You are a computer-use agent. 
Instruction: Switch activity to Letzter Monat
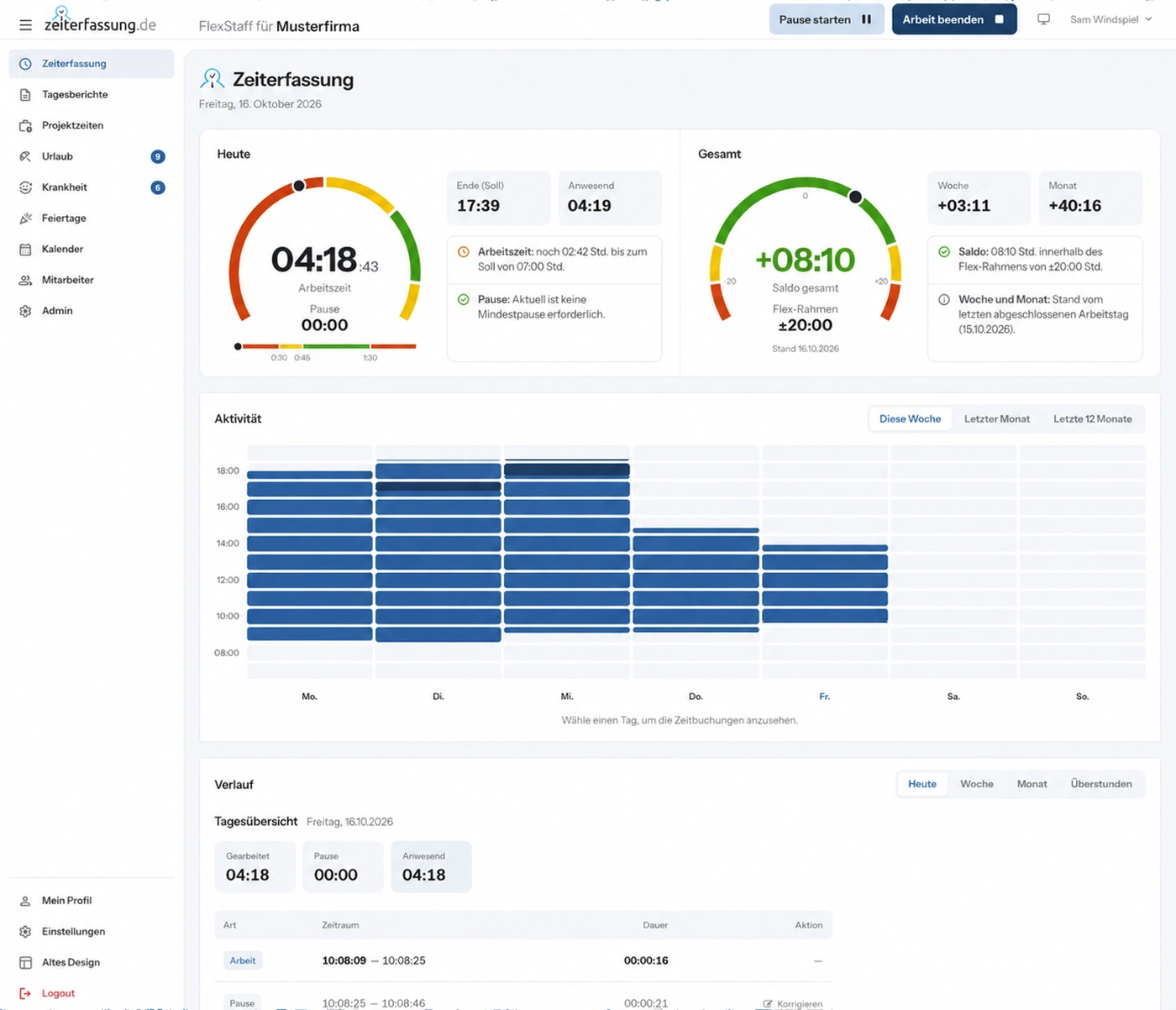996,418
